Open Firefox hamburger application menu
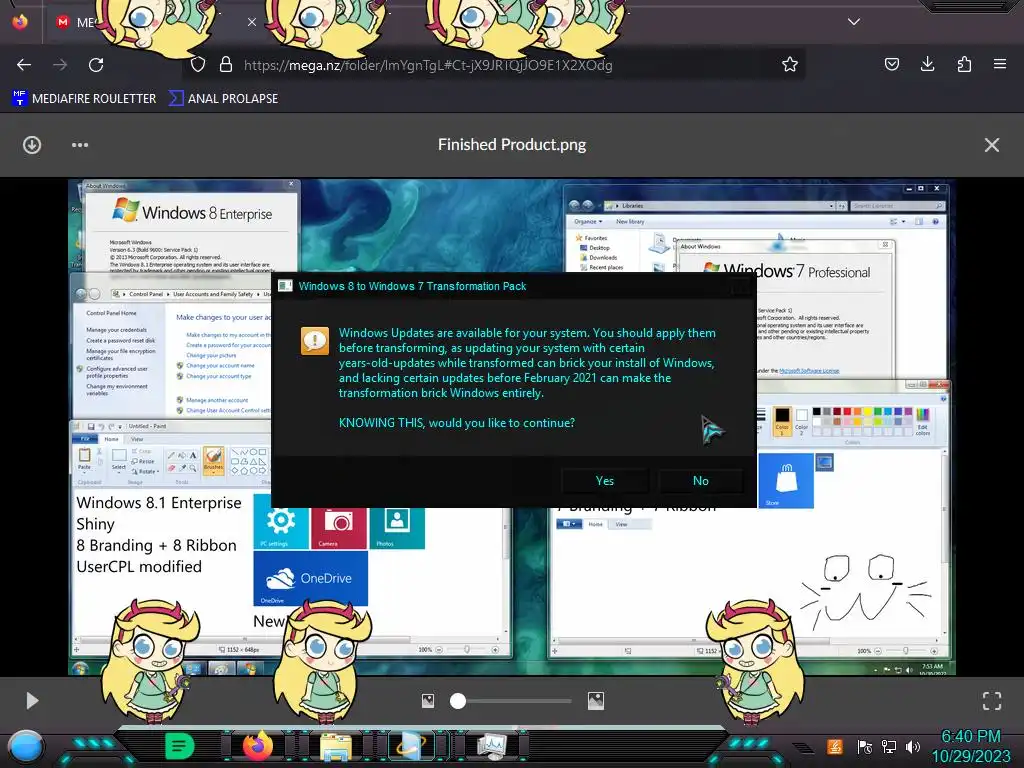This screenshot has width=1024, height=768. tap(999, 64)
